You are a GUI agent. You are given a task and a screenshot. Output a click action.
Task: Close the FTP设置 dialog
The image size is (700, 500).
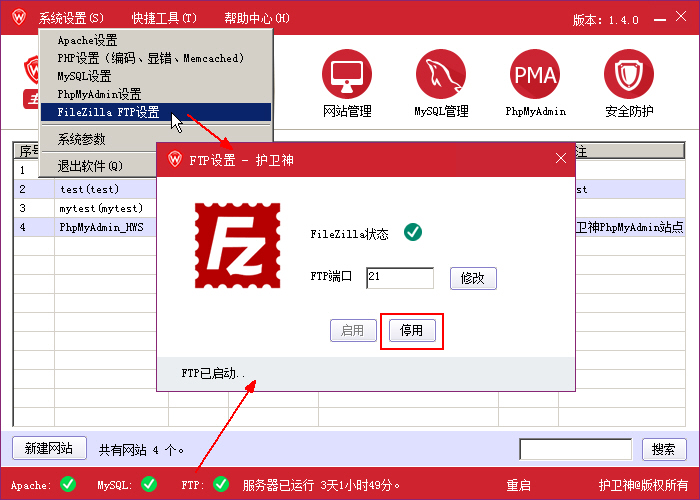click(561, 158)
